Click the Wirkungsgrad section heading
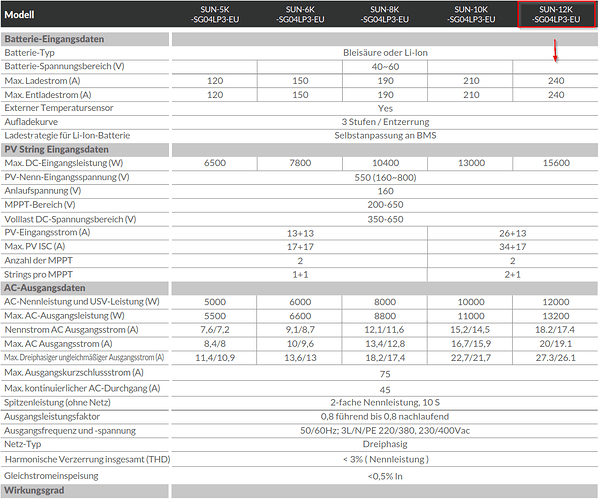Screen dimensions: 599x500 85,490
